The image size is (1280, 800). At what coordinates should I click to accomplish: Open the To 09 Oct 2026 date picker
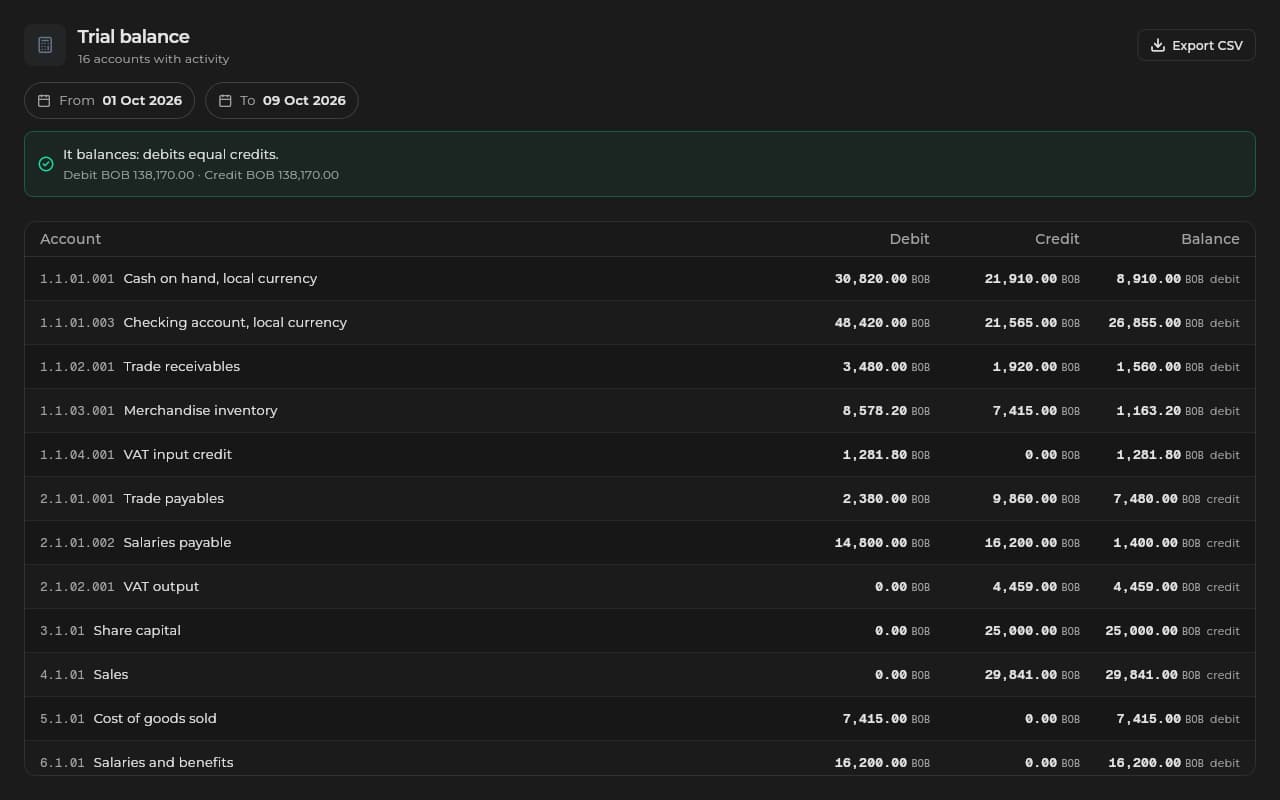[282, 101]
